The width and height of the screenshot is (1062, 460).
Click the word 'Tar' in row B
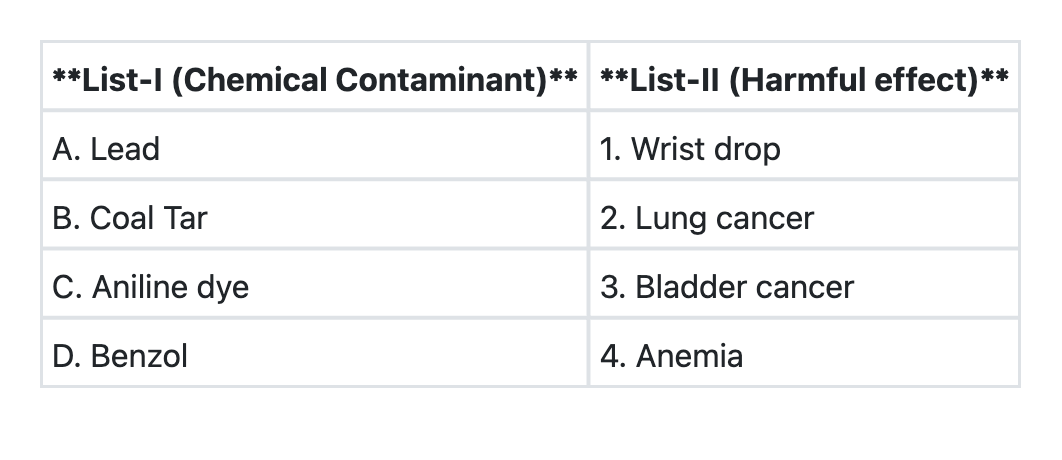point(187,218)
